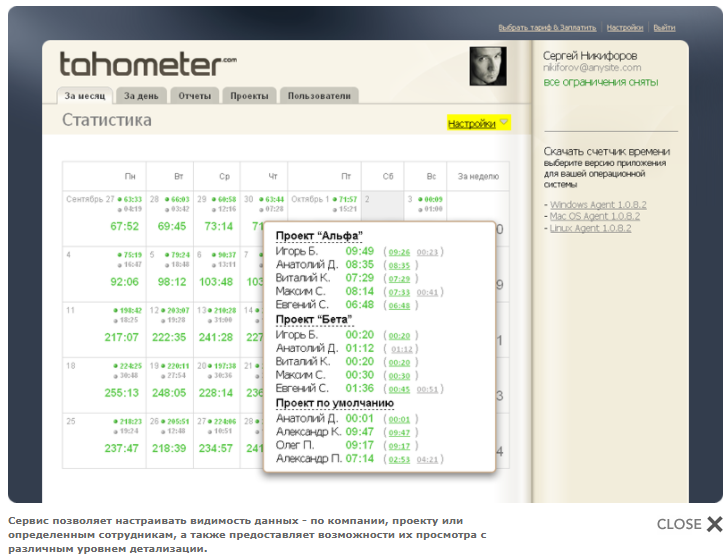Select day 29 total 73:14
This screenshot has width=726, height=557.
click(219, 226)
